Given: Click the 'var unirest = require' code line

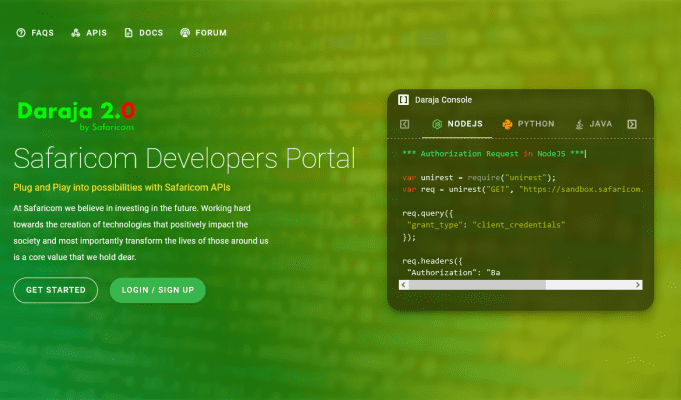Looking at the screenshot, I should coord(479,178).
